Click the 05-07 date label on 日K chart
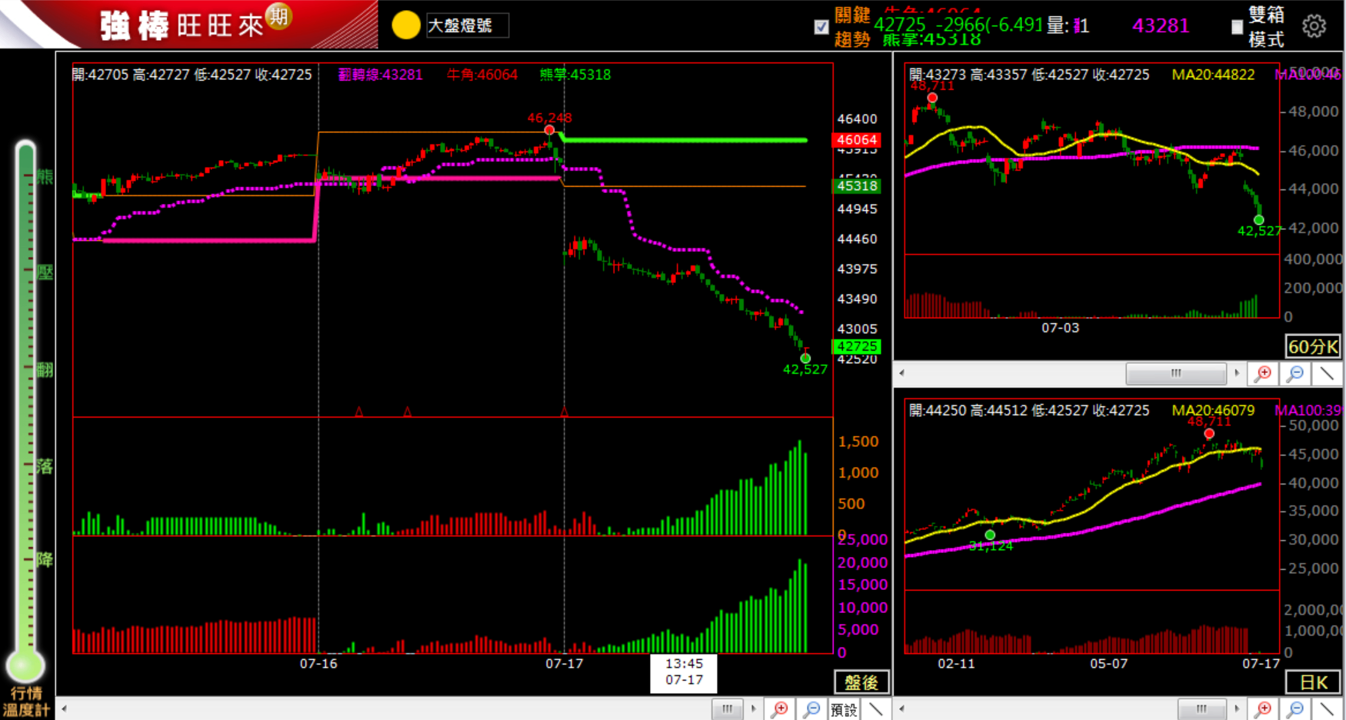The width and height of the screenshot is (1346, 720). [1109, 663]
